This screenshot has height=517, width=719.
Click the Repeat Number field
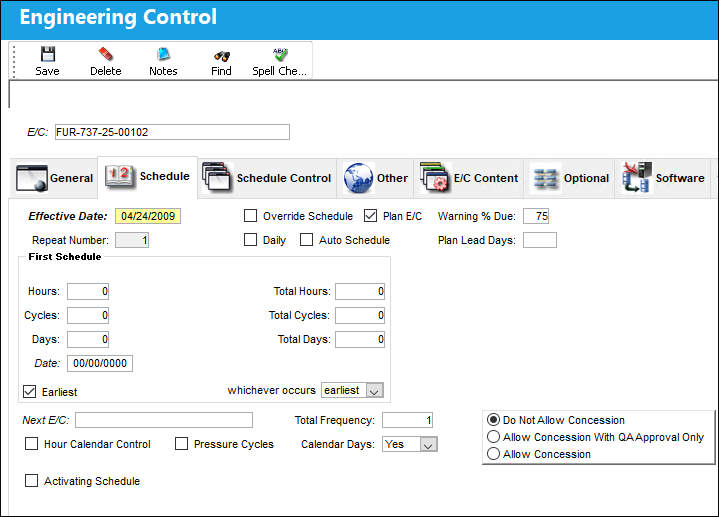pyautogui.click(x=132, y=240)
